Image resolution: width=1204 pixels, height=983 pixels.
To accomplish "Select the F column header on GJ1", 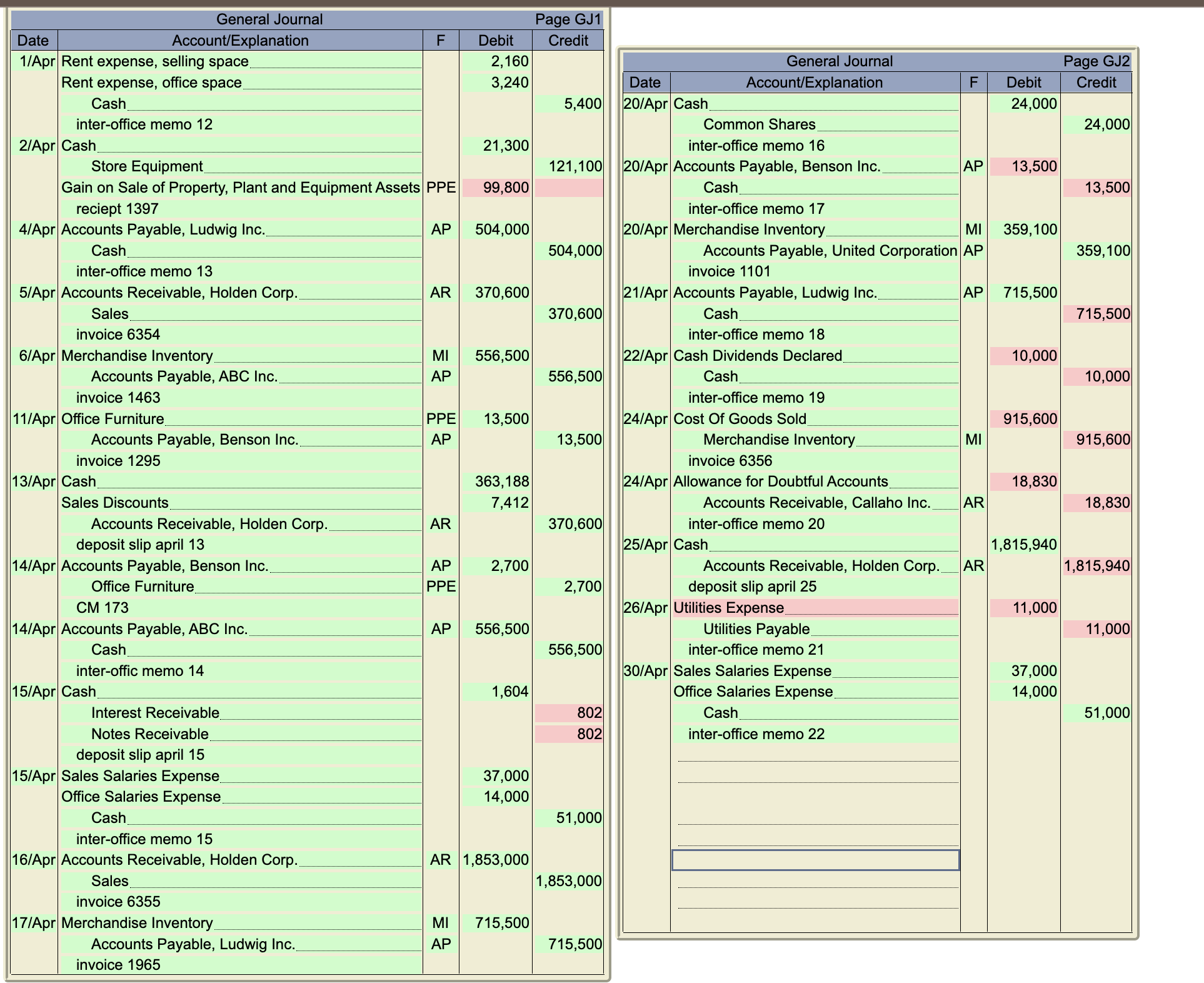I will (440, 41).
